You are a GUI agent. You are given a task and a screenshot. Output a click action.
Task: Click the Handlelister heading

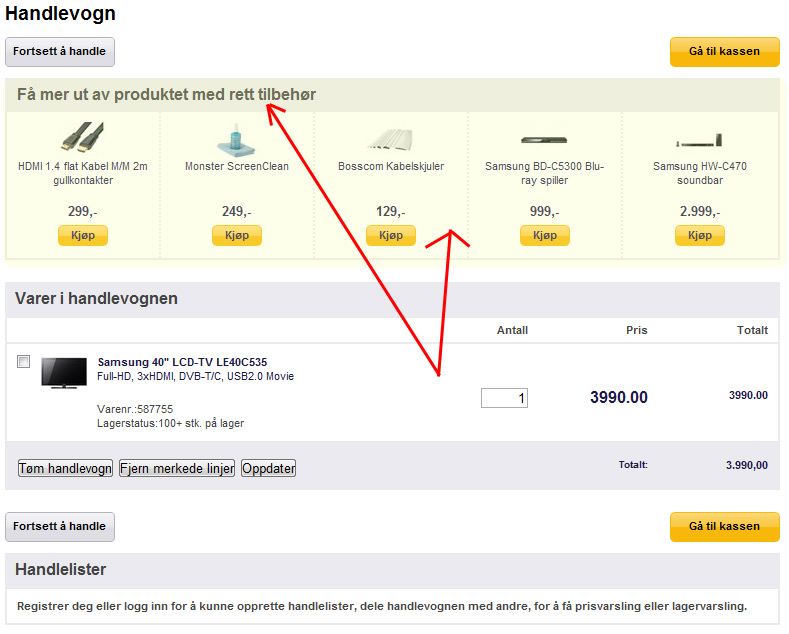pos(60,570)
